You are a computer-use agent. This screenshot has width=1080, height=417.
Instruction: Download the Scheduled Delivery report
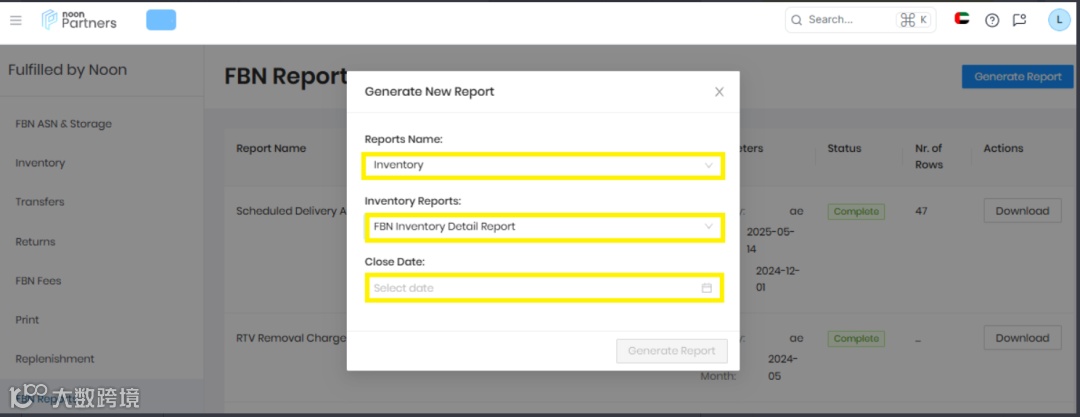(1022, 211)
